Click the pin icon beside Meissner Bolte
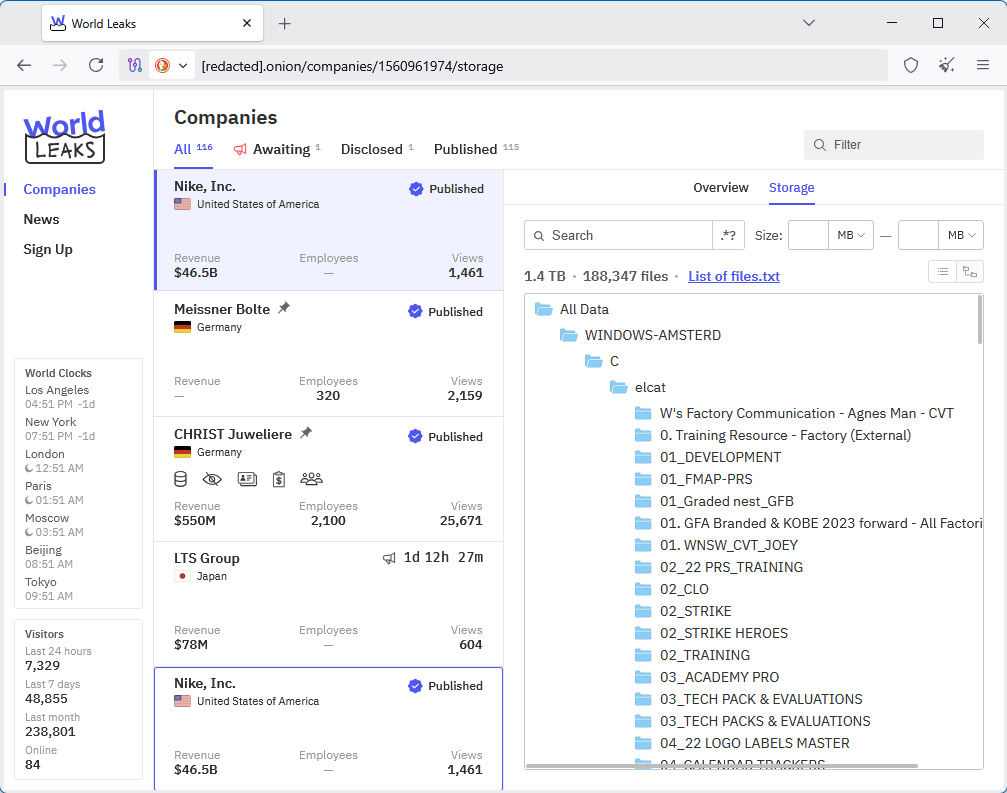This screenshot has height=793, width=1007. tap(284, 309)
